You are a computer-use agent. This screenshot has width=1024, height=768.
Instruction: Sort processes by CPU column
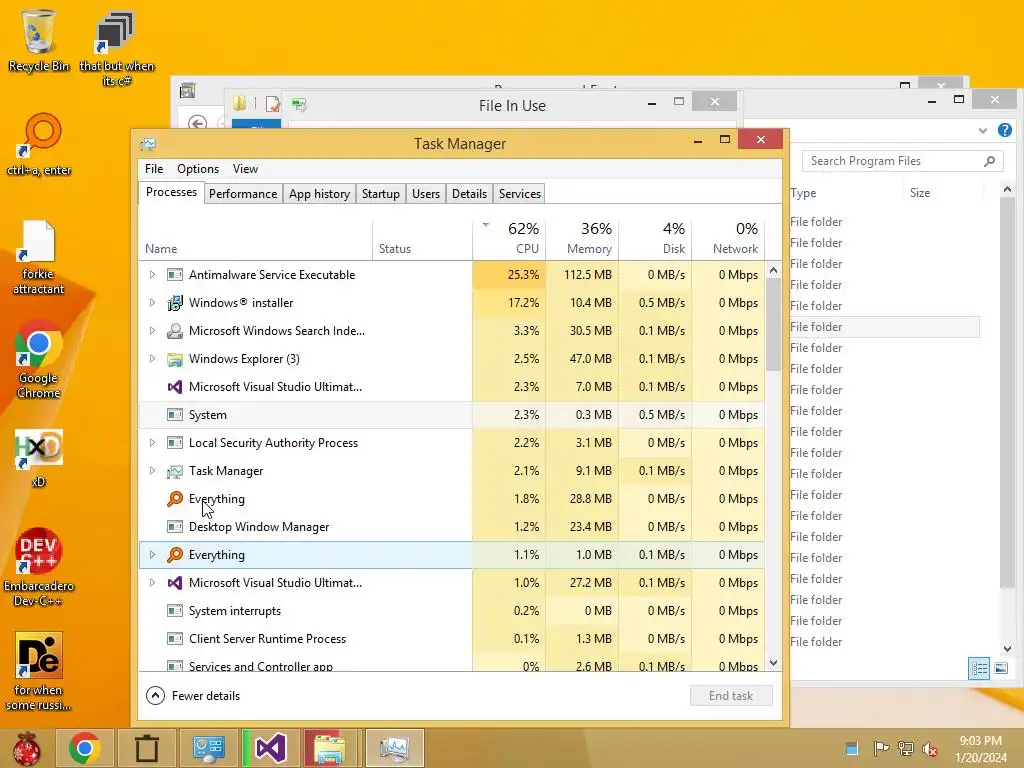coord(509,239)
